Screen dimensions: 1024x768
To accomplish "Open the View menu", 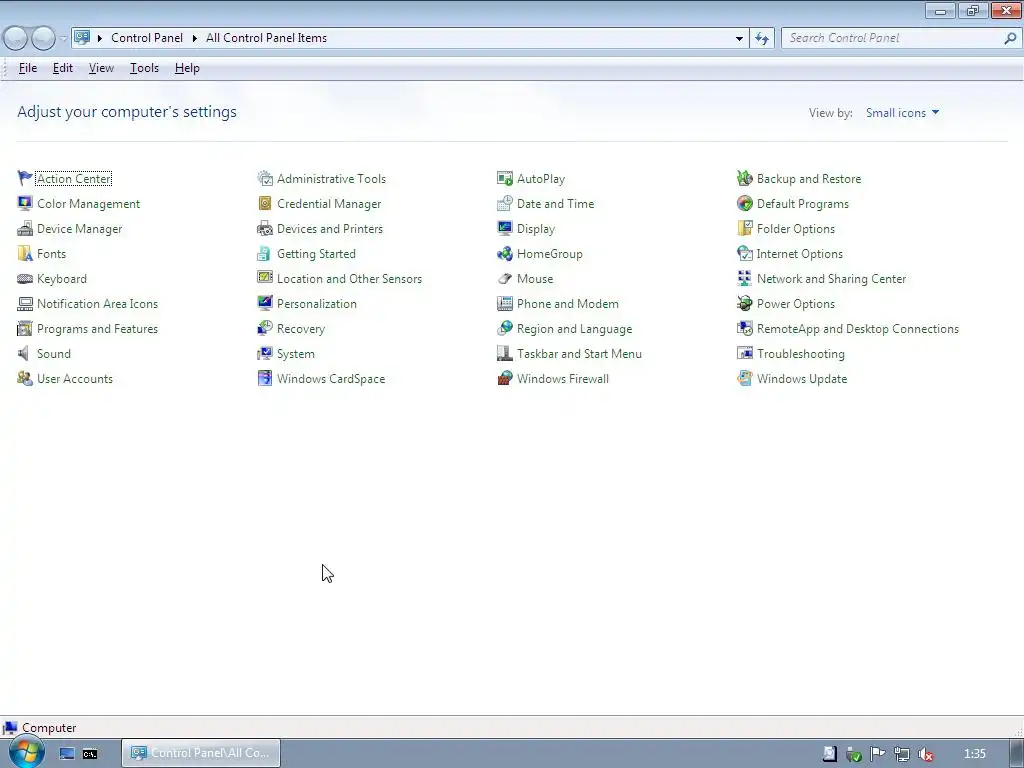I will pos(101,68).
